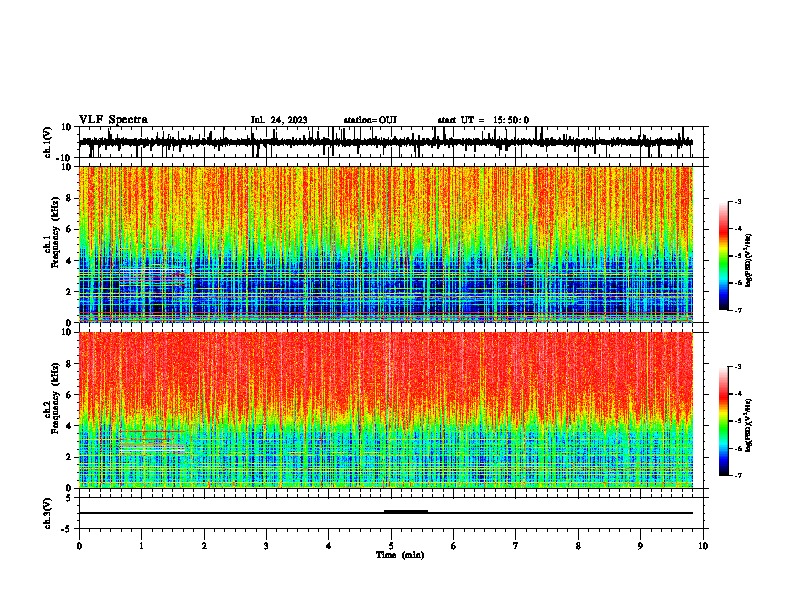Click the ch.2 "Frequency (kHz)" axis label
Screen dimensions: 792x612
pos(55,398)
